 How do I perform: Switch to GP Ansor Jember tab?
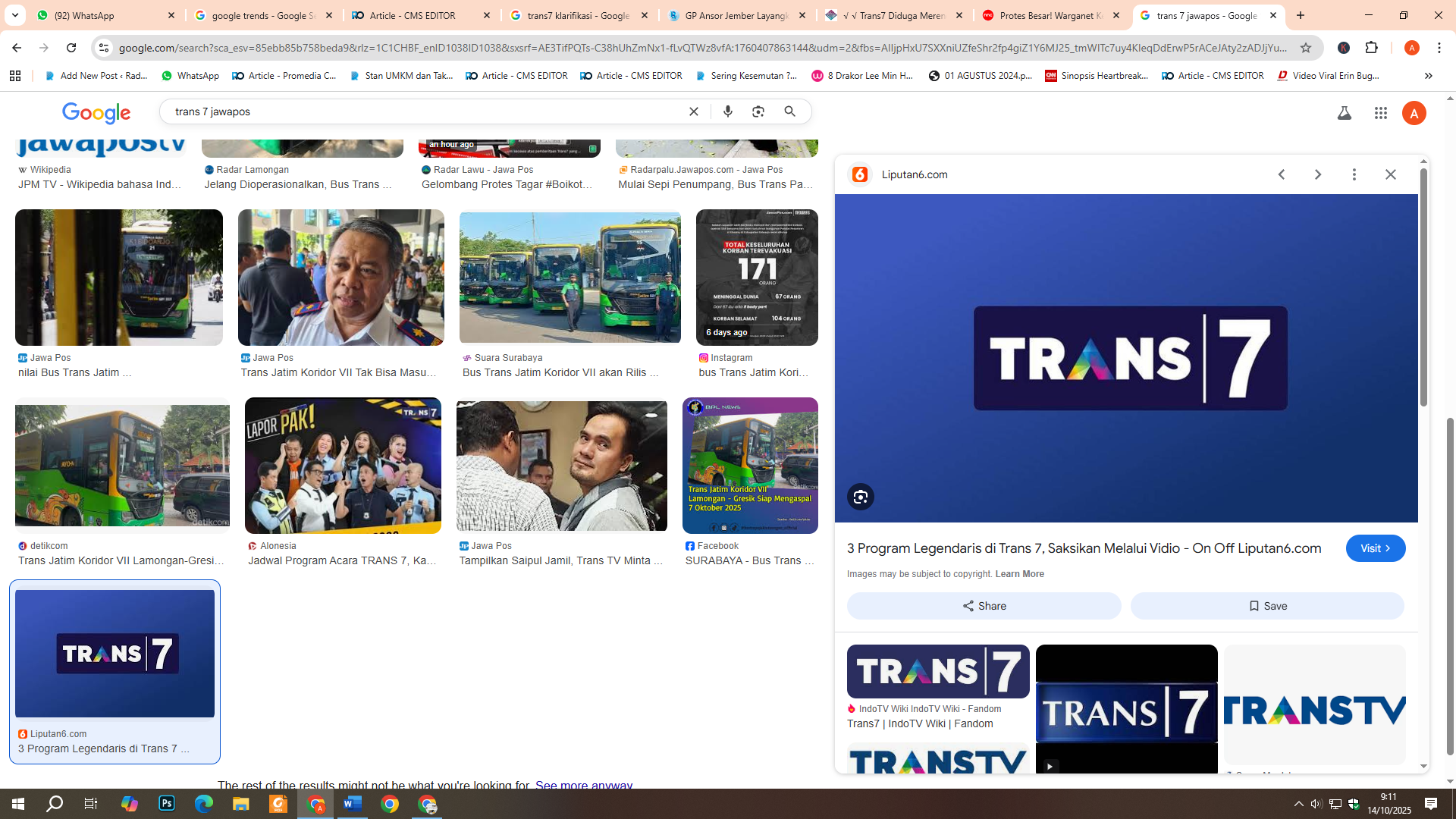(737, 15)
